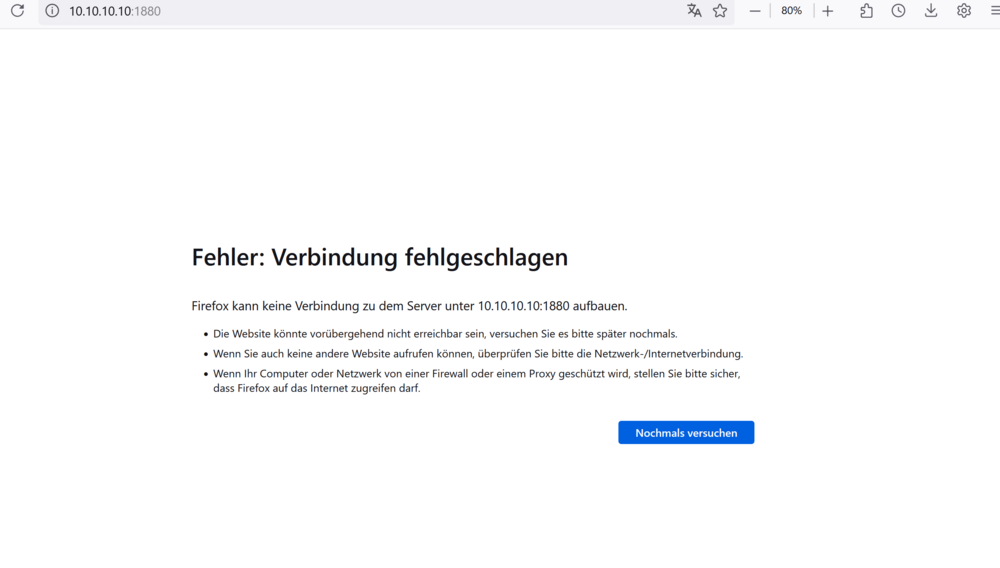Click heading Fehler: Verbindung fehlgeschlagen
This screenshot has height=568, width=1000.
pyautogui.click(x=379, y=258)
